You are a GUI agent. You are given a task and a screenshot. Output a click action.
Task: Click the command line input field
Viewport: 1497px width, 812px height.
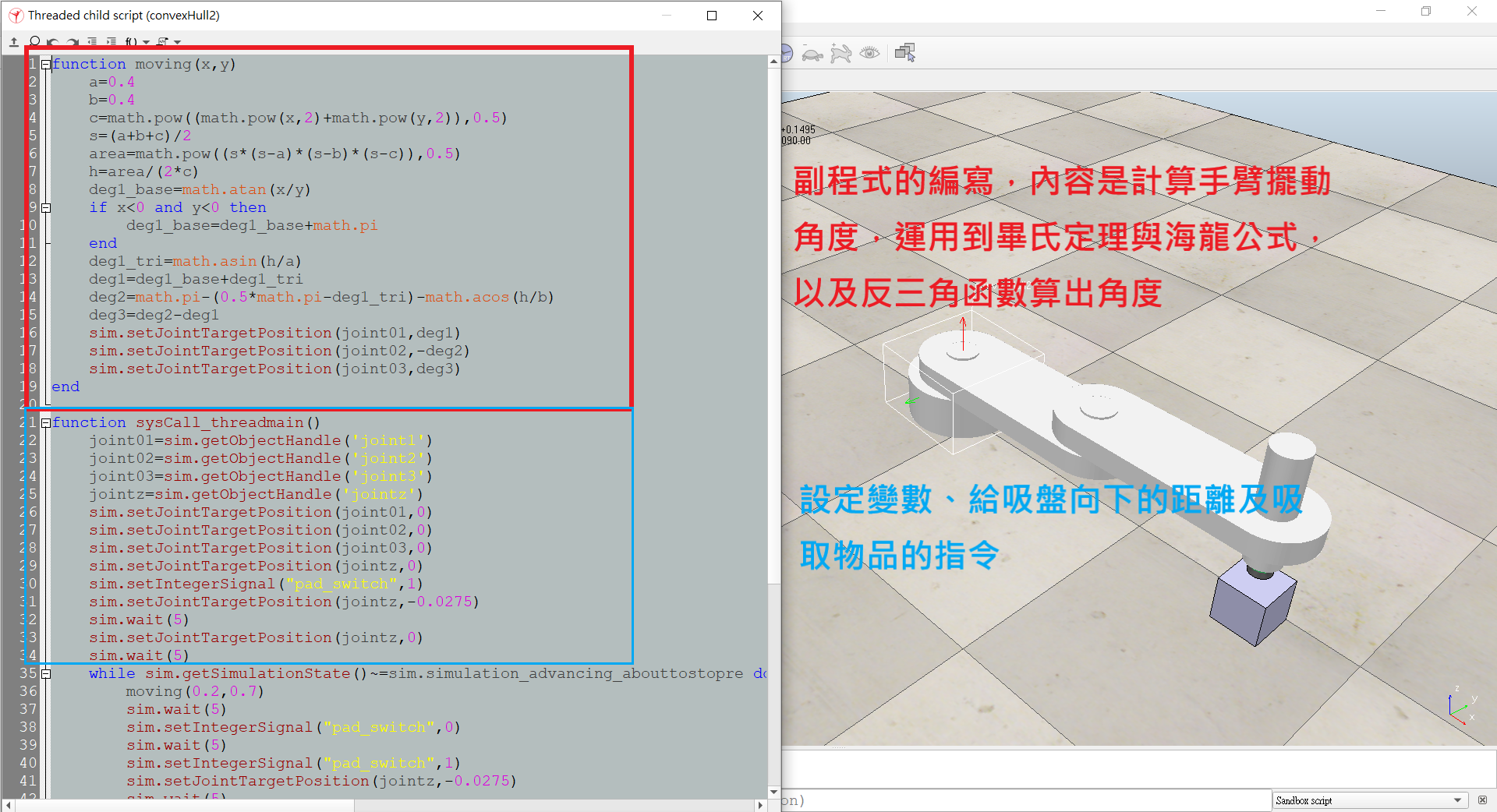(x=1025, y=800)
